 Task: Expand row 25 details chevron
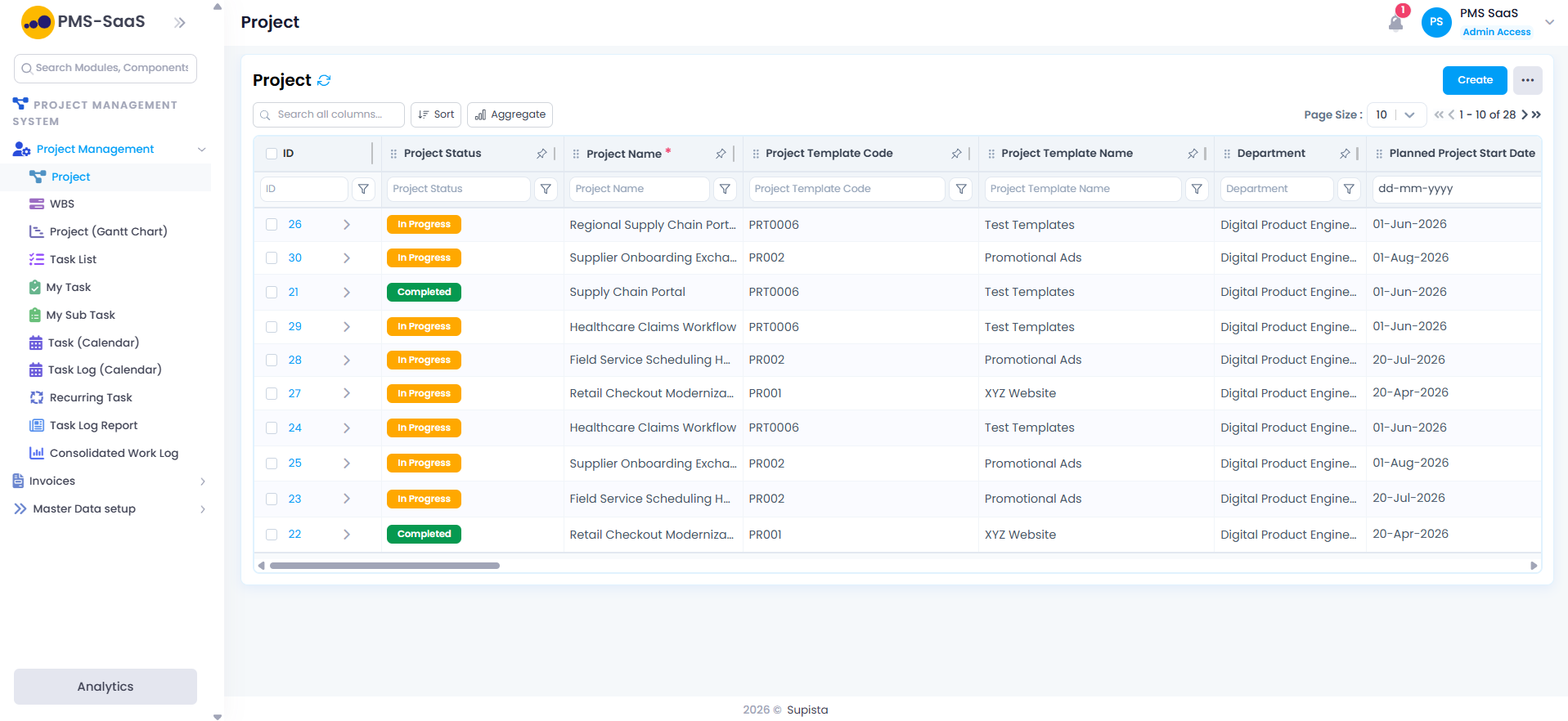point(347,463)
